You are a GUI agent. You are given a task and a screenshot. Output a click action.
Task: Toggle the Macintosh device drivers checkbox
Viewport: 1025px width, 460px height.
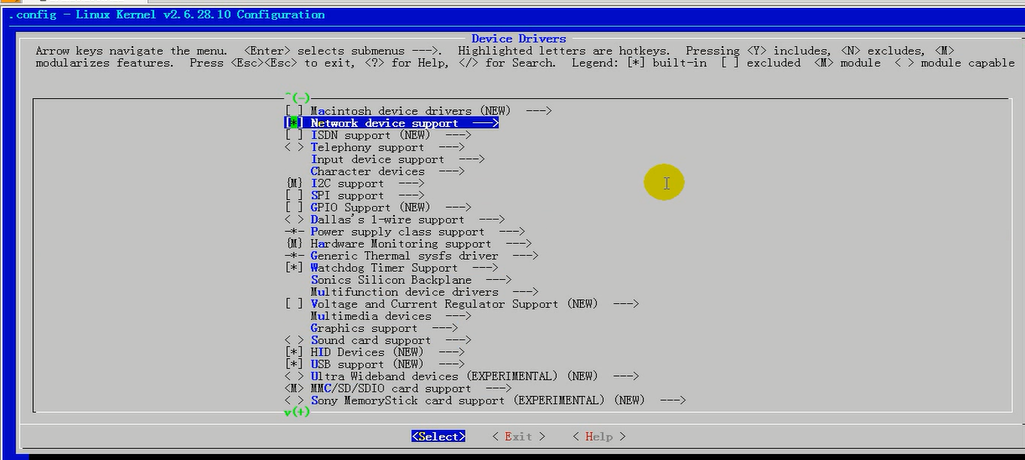(x=294, y=111)
